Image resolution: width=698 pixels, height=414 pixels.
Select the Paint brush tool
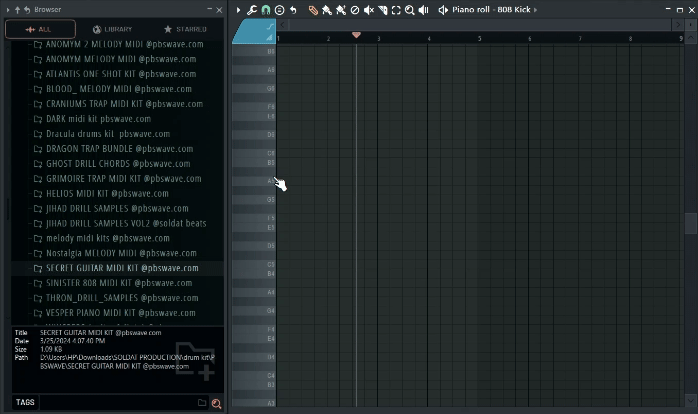(327, 10)
